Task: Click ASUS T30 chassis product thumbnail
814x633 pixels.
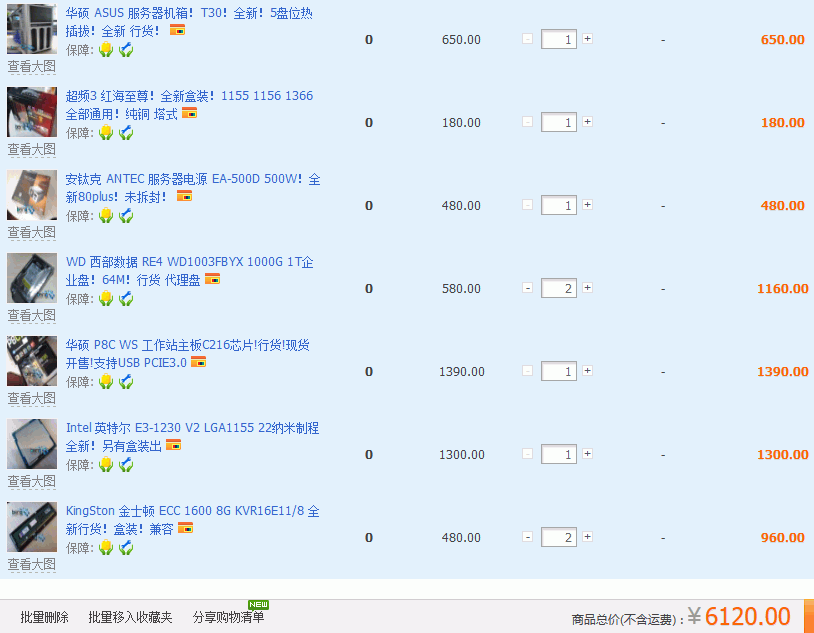Action: point(32,29)
